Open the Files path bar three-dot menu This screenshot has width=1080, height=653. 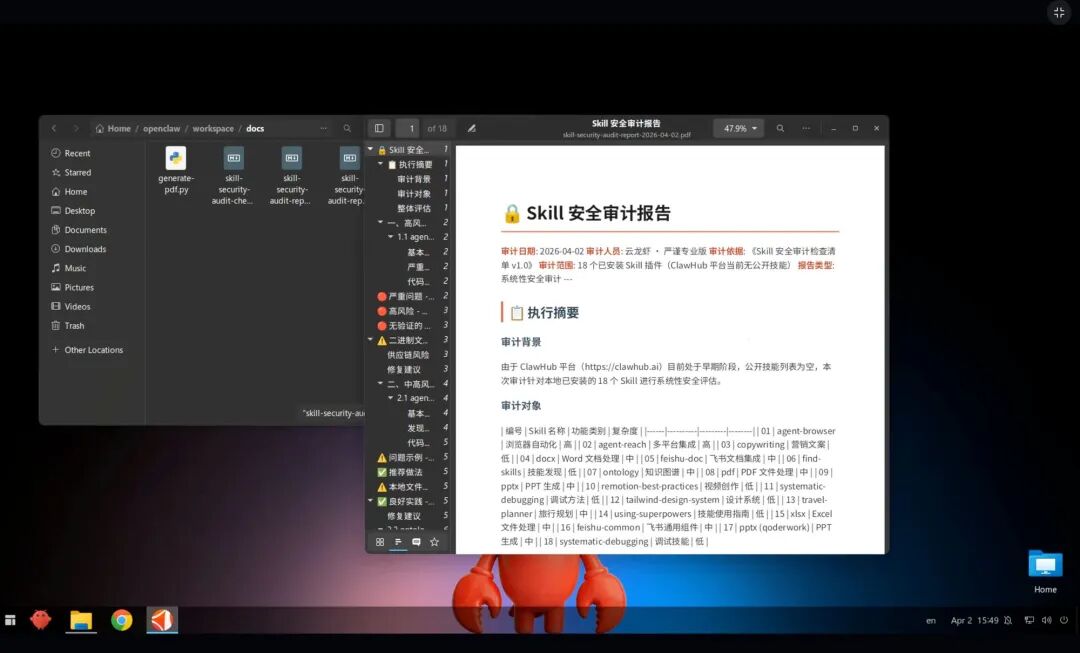[323, 128]
